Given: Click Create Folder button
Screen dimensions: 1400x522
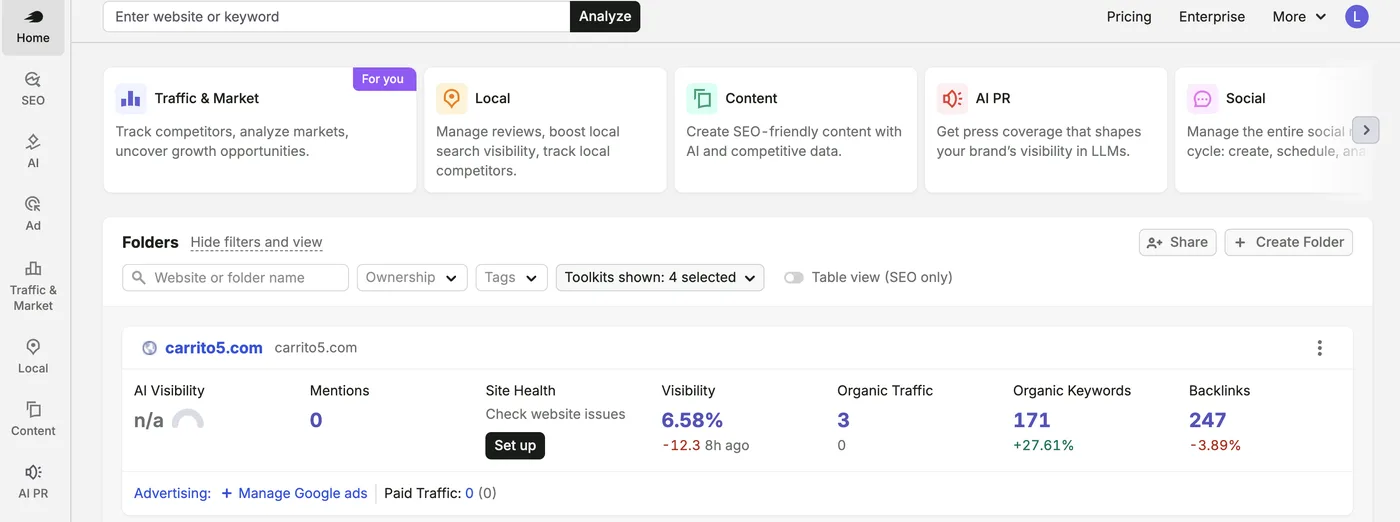Looking at the screenshot, I should click(x=1289, y=242).
